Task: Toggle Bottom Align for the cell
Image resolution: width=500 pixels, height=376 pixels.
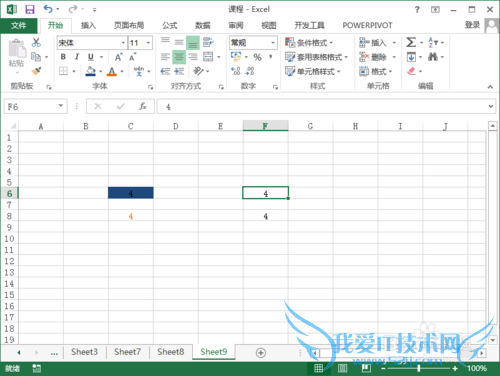Action: (x=193, y=43)
